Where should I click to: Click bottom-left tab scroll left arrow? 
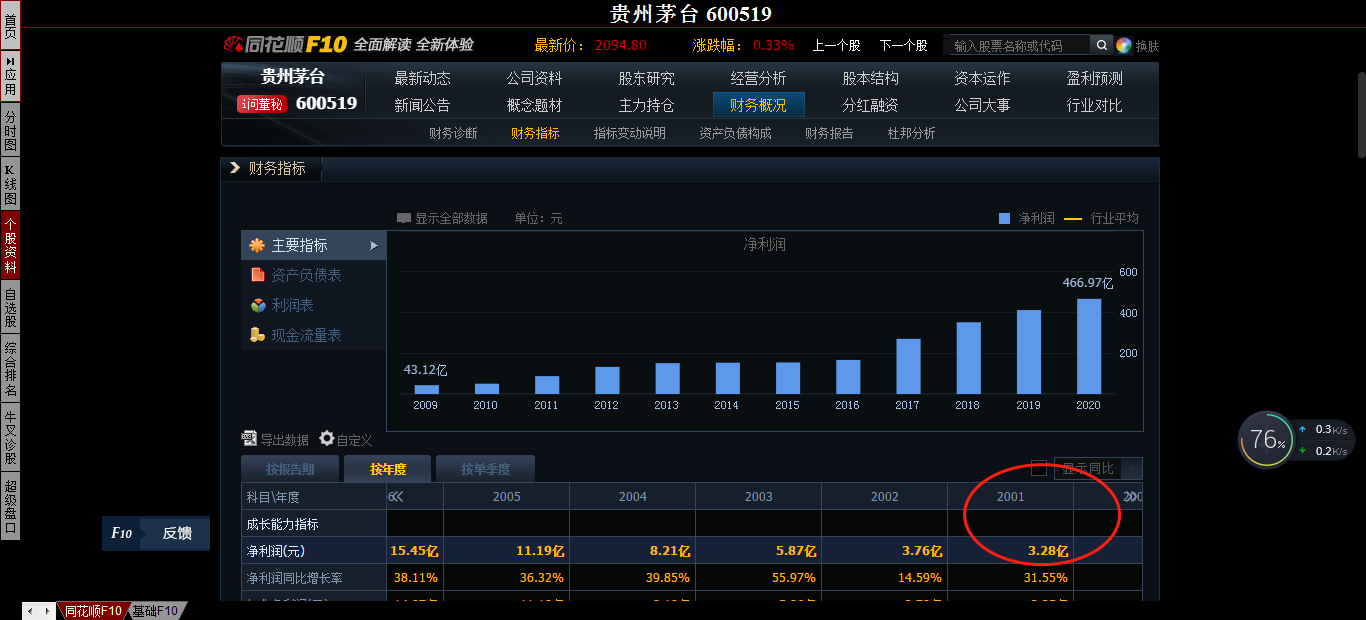point(30,611)
